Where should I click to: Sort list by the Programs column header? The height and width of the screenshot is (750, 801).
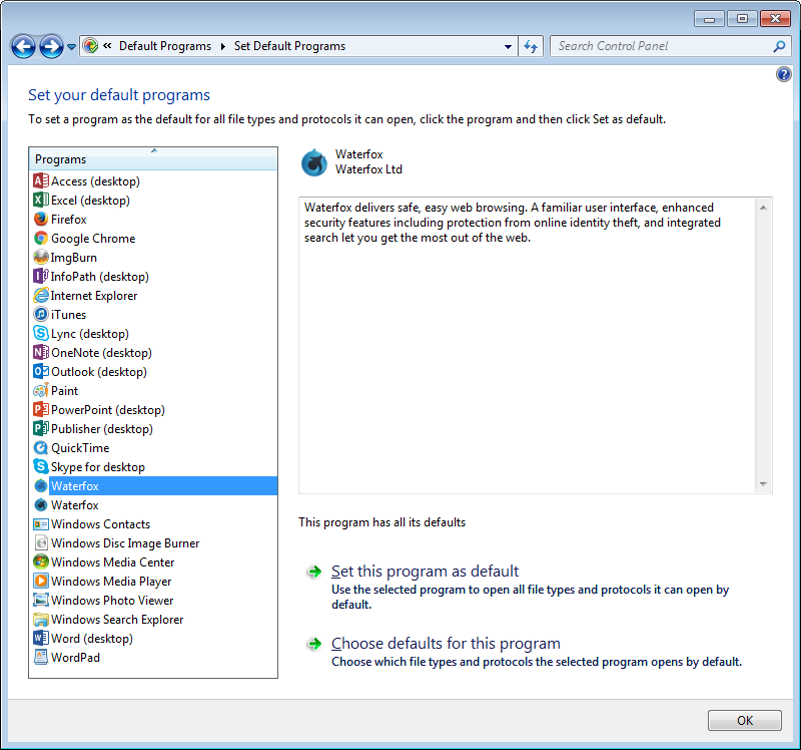[153, 159]
